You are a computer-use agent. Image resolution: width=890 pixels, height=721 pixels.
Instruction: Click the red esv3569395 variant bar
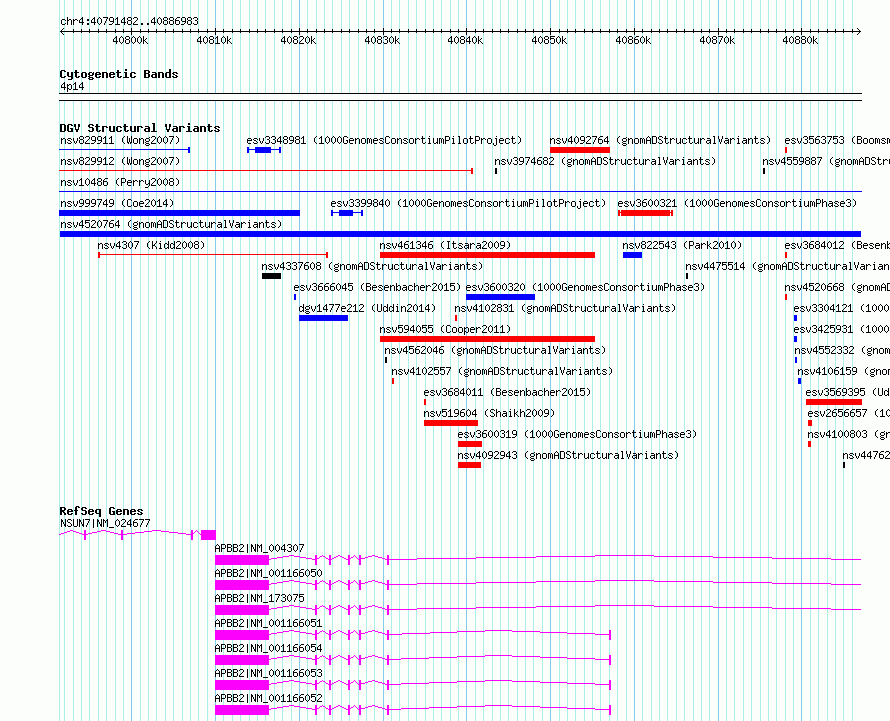[834, 402]
